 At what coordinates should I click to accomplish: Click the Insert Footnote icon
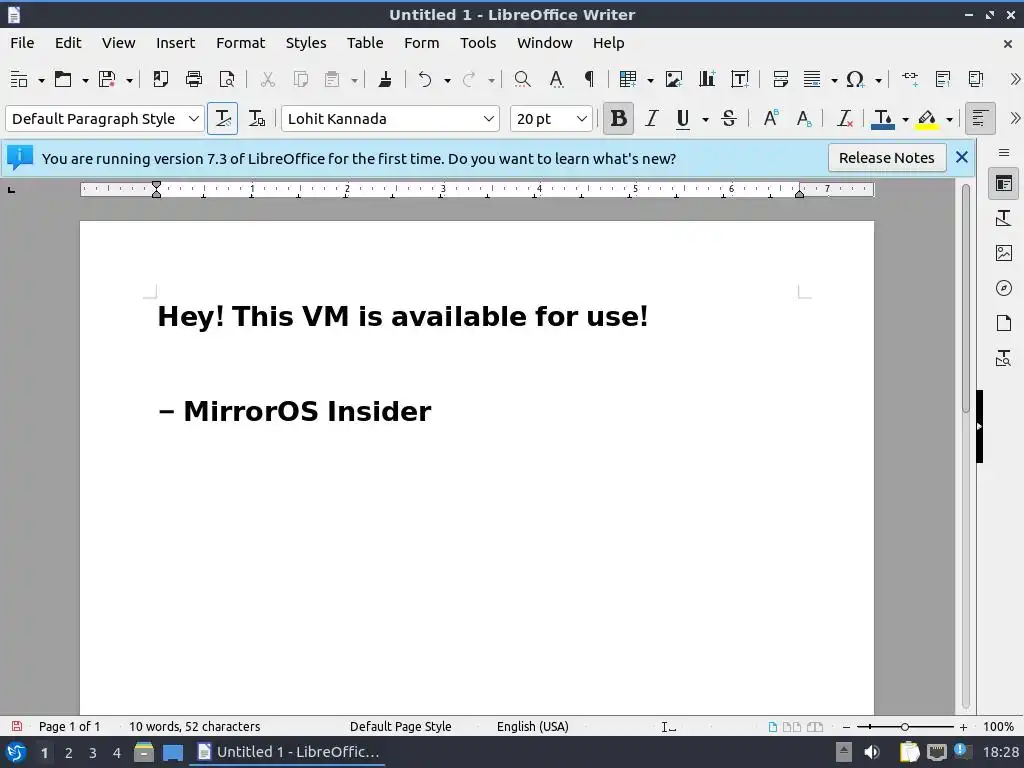pyautogui.click(x=943, y=80)
